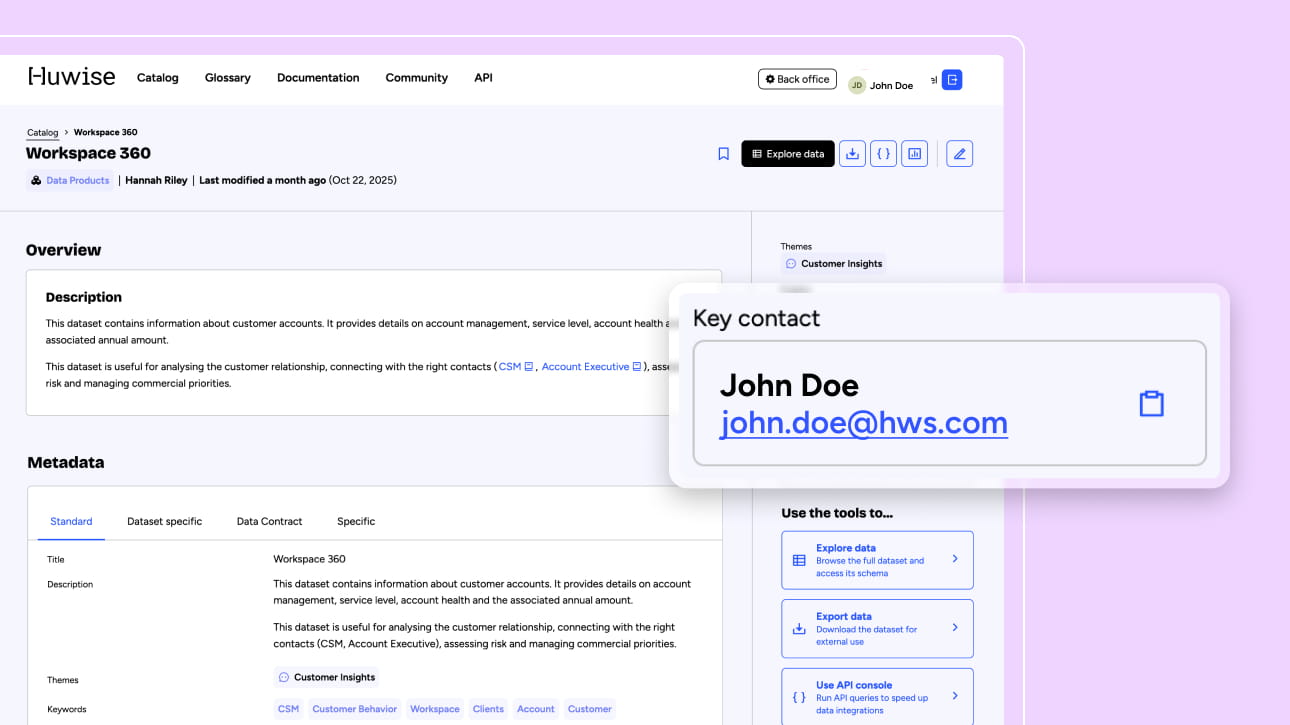Screen dimensions: 1290x725
Task: Open the chart visualization icon
Action: click(x=914, y=154)
